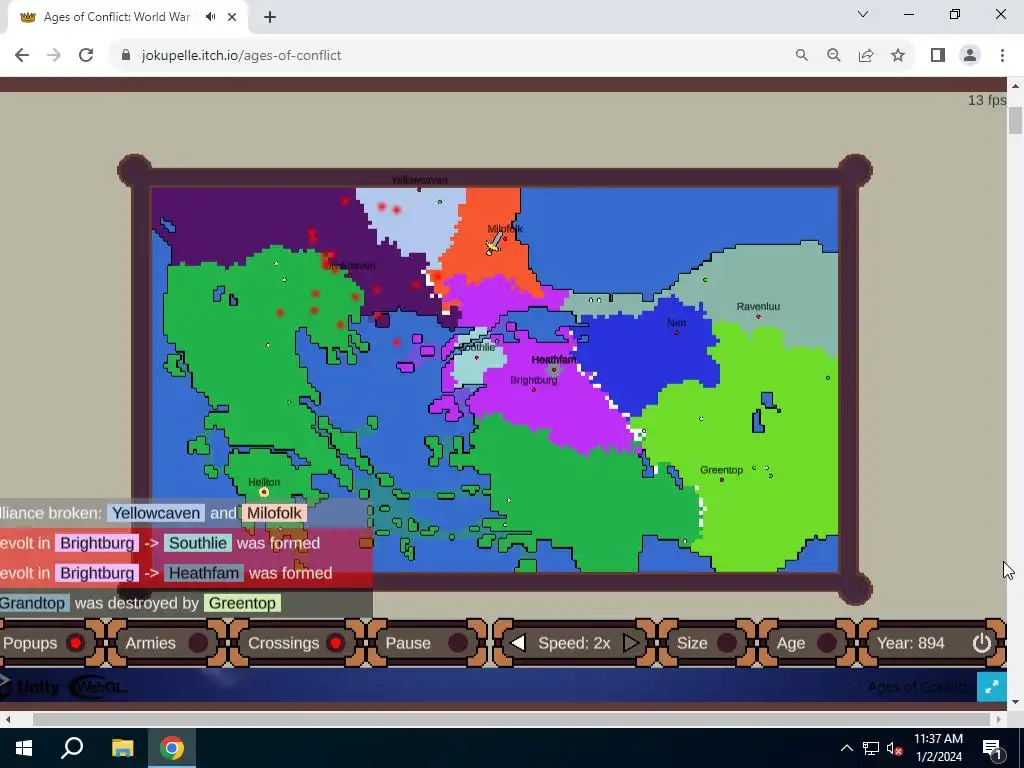1024x768 pixels.
Task: Open the tab search dropdown
Action: (863, 14)
